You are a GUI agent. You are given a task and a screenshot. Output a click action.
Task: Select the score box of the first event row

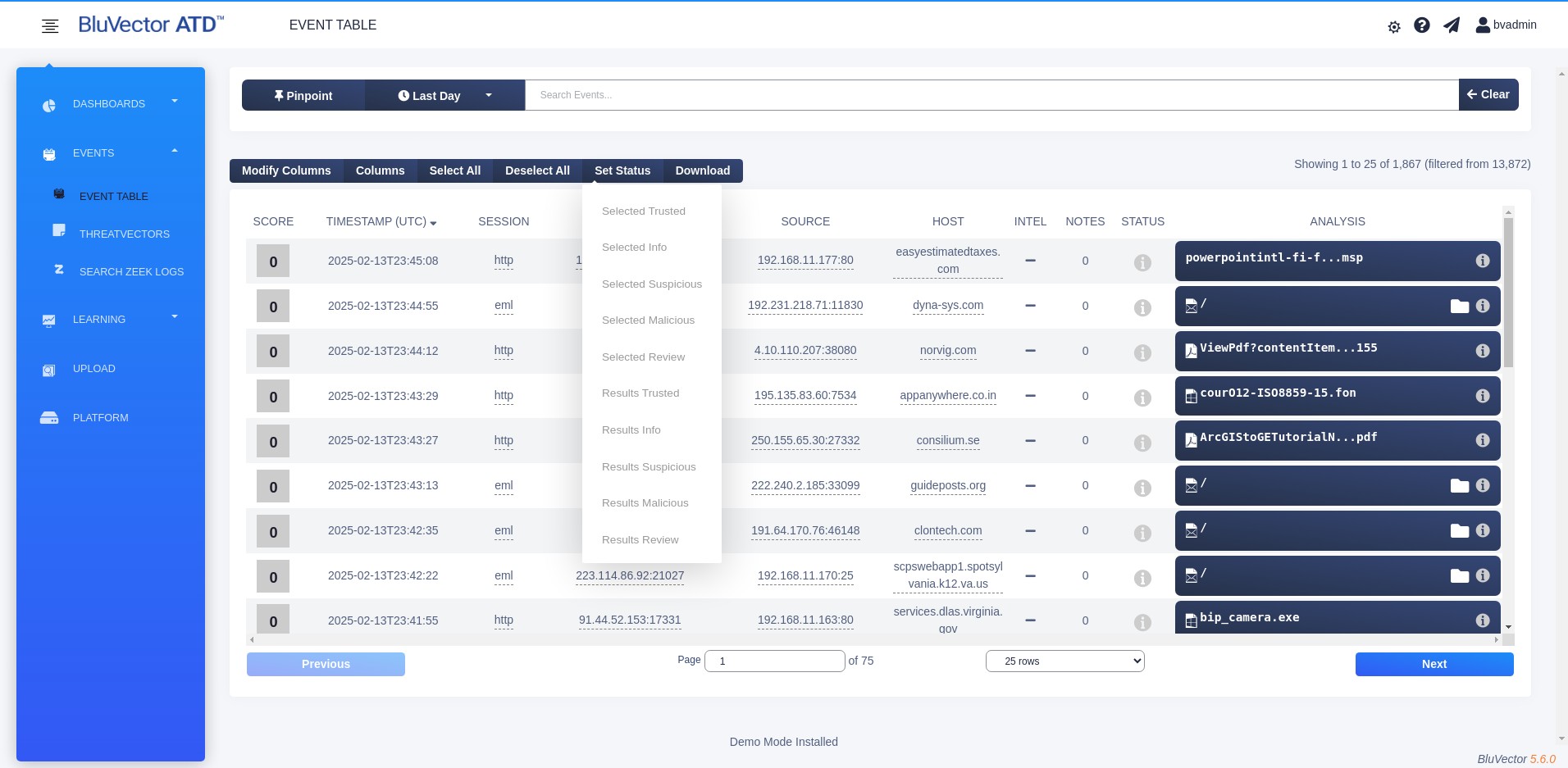(273, 261)
